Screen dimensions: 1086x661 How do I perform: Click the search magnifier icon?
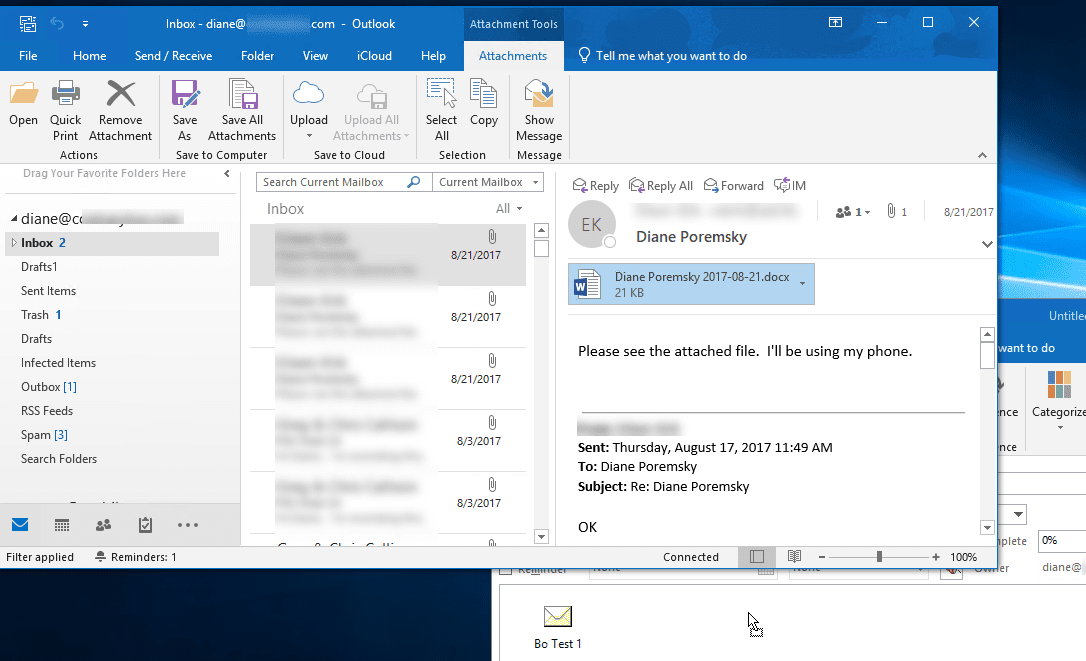(413, 182)
